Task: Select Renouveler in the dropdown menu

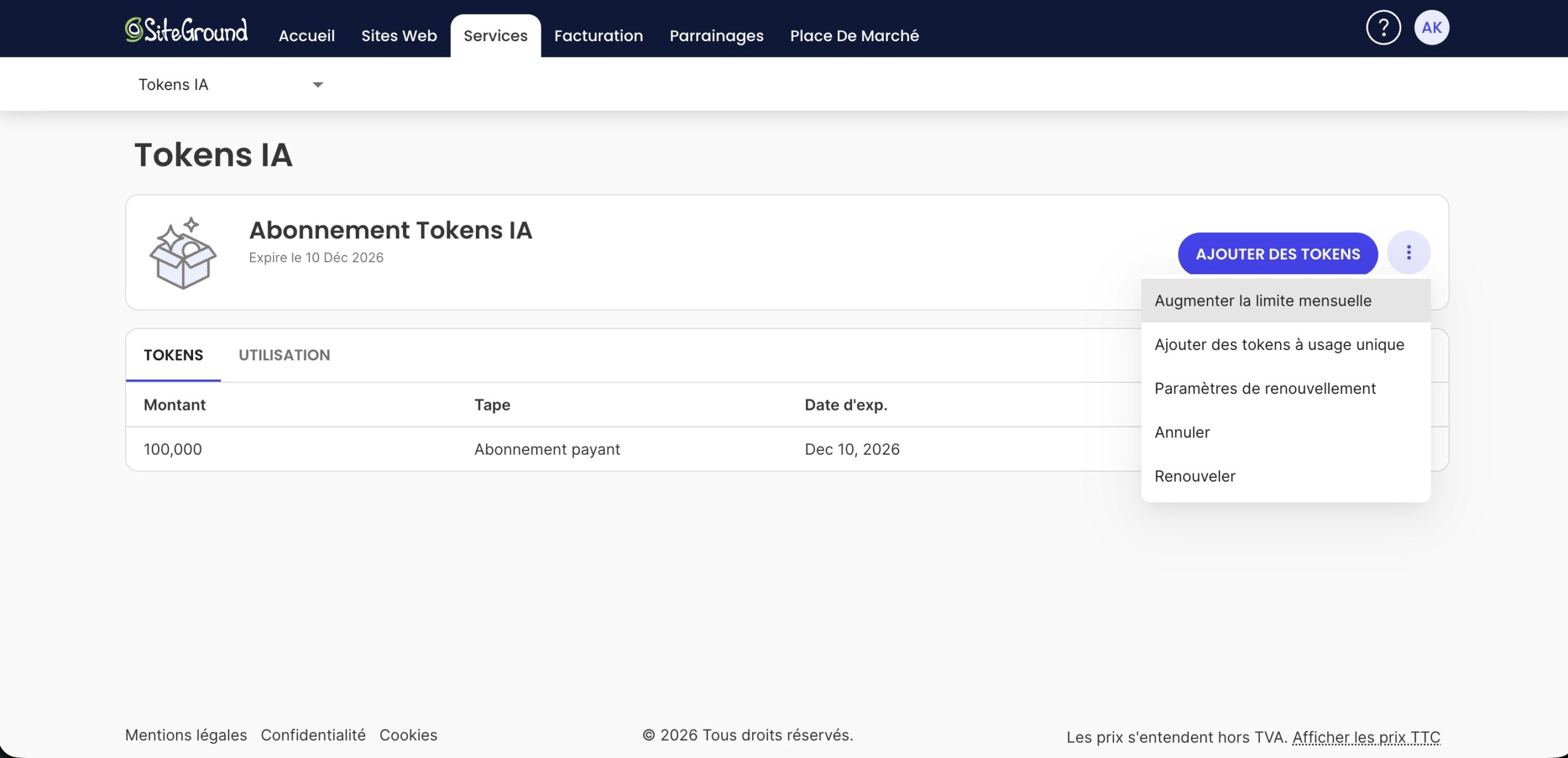Action: [1286, 476]
